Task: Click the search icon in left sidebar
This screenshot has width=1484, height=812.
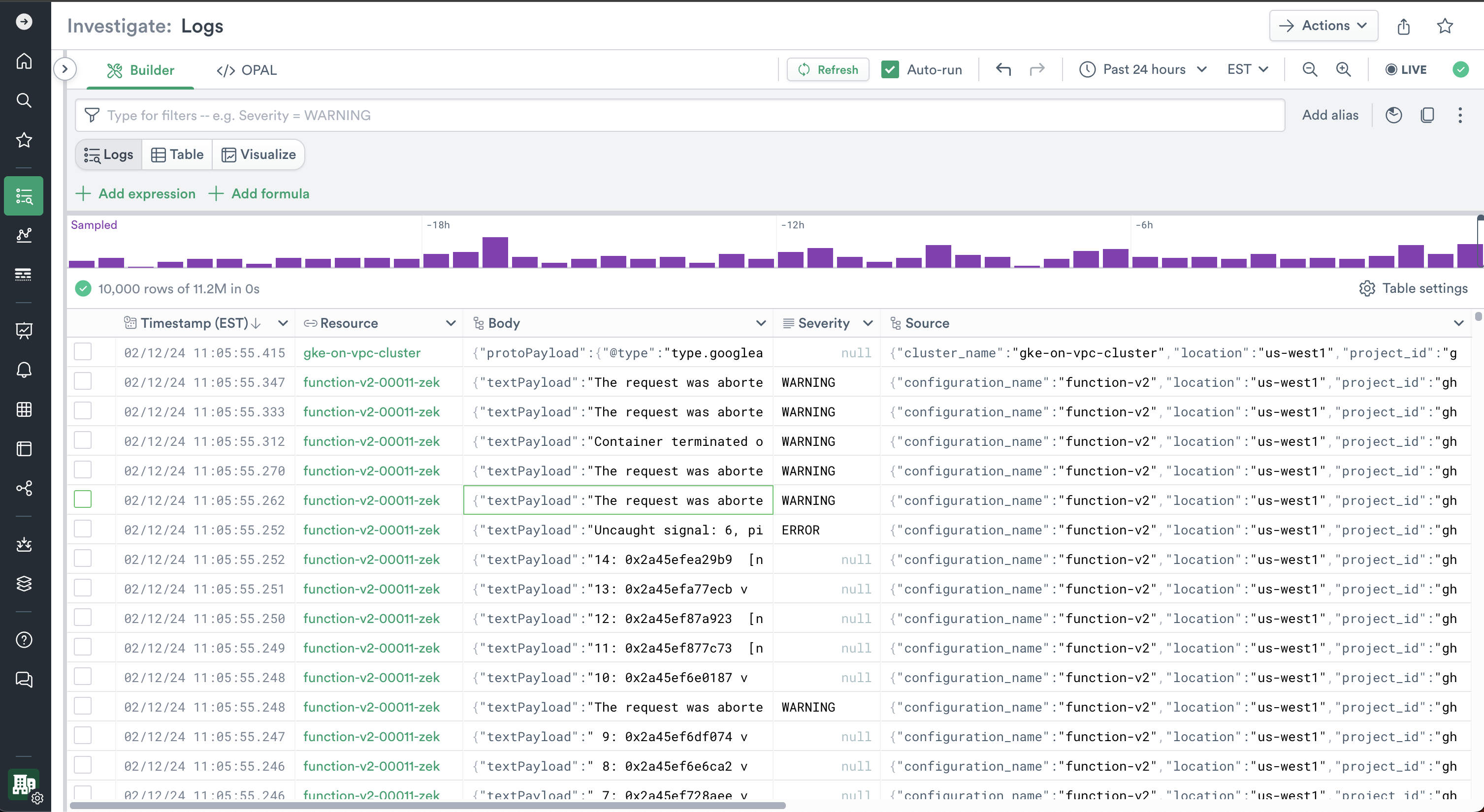Action: [x=24, y=100]
